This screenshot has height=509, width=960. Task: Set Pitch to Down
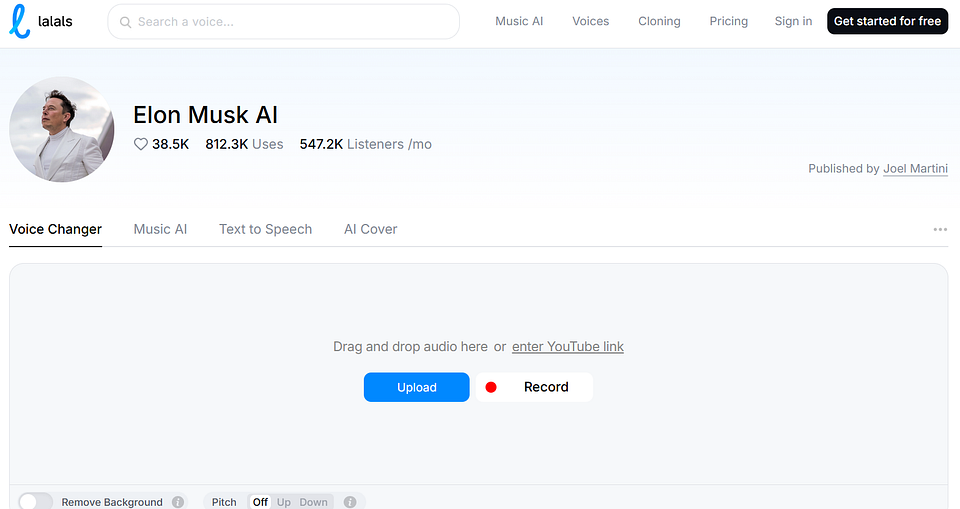(x=313, y=502)
